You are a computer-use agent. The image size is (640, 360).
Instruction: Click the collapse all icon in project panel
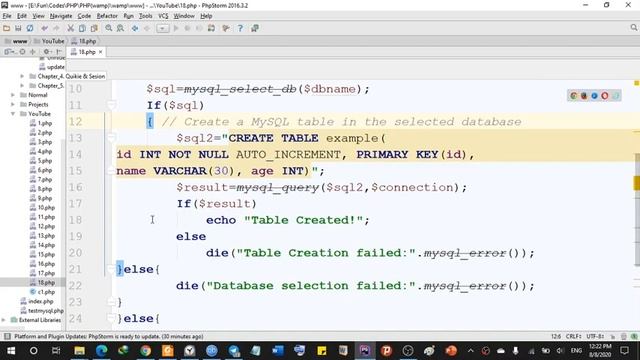33,52
